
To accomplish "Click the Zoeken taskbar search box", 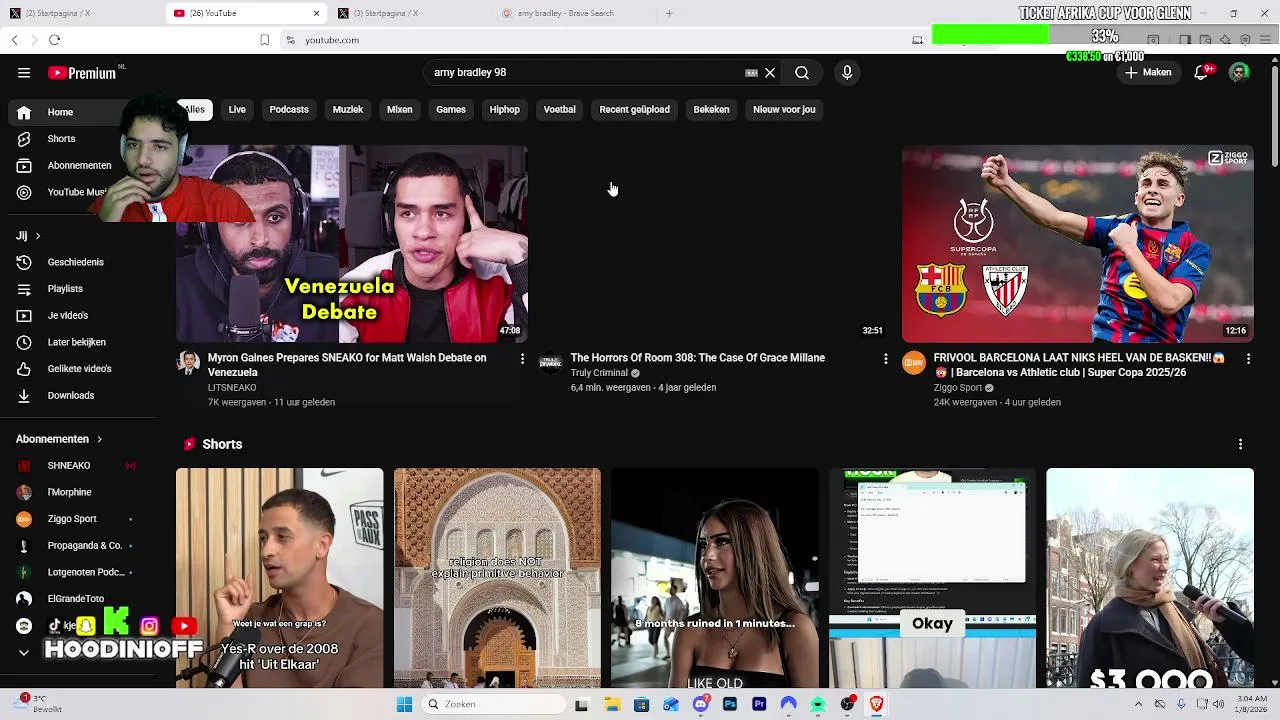I will 494,705.
